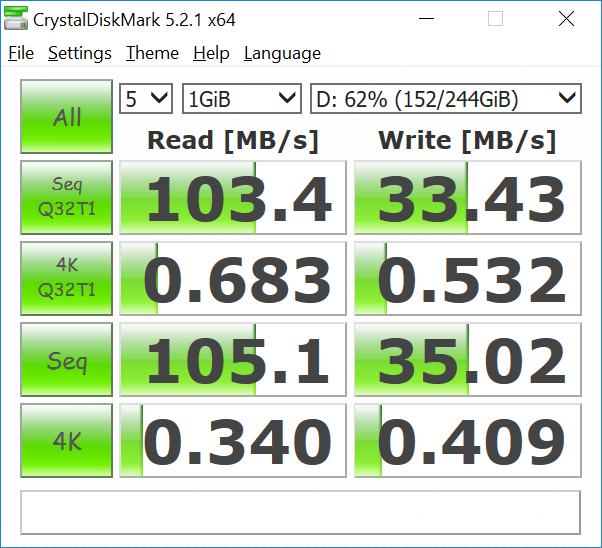This screenshot has width=602, height=548.
Task: Select the 33.43 Seq Q32T1 write result
Action: (468, 197)
